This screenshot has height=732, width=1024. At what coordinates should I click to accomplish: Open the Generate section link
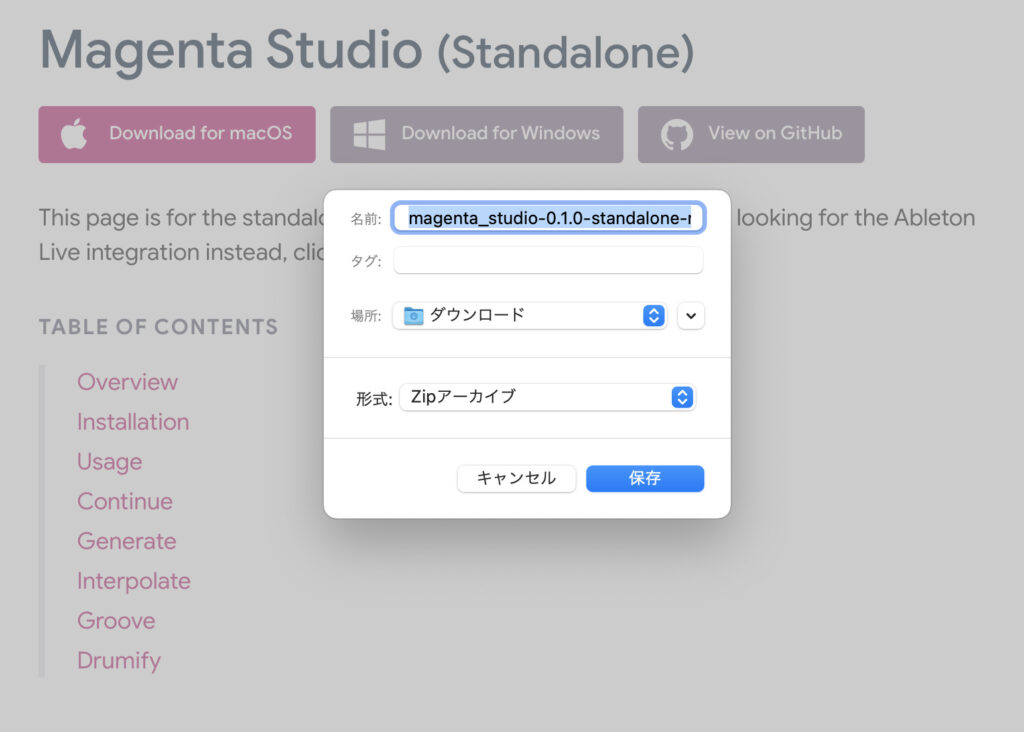pos(127,541)
